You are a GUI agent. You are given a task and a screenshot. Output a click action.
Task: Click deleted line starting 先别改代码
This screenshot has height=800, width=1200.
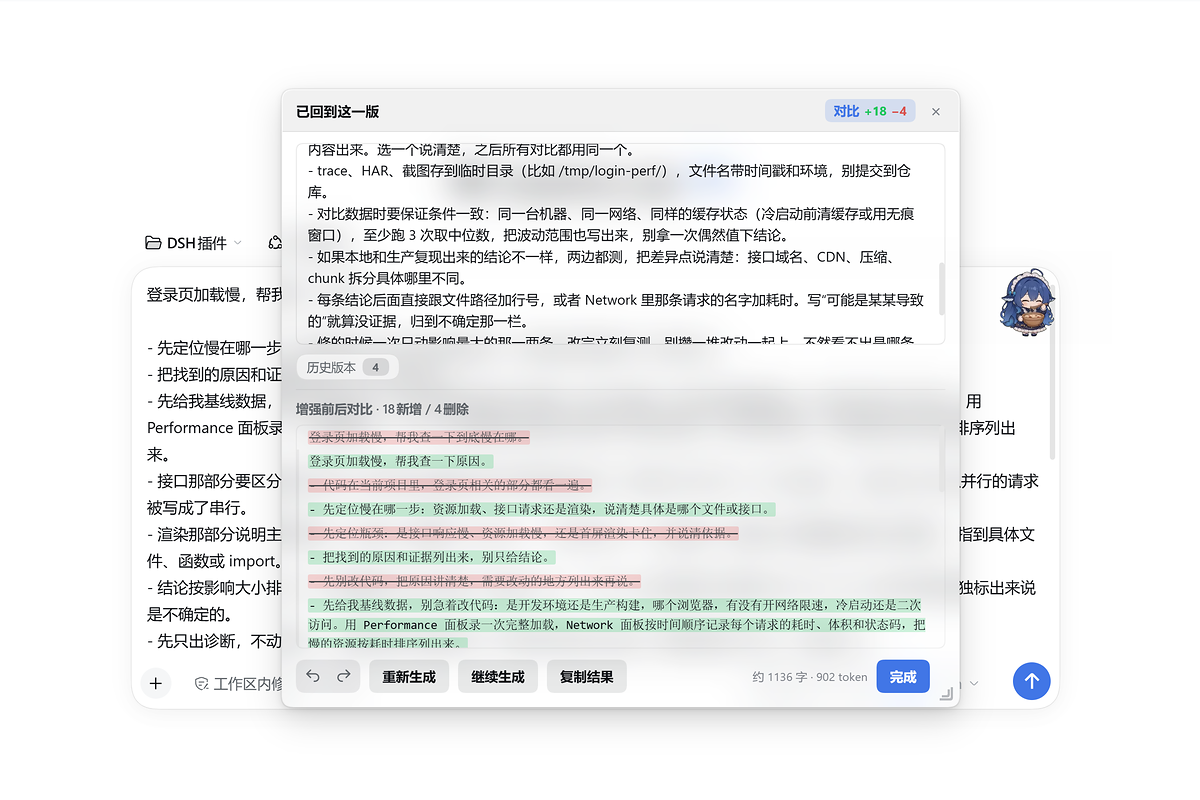coord(474,581)
